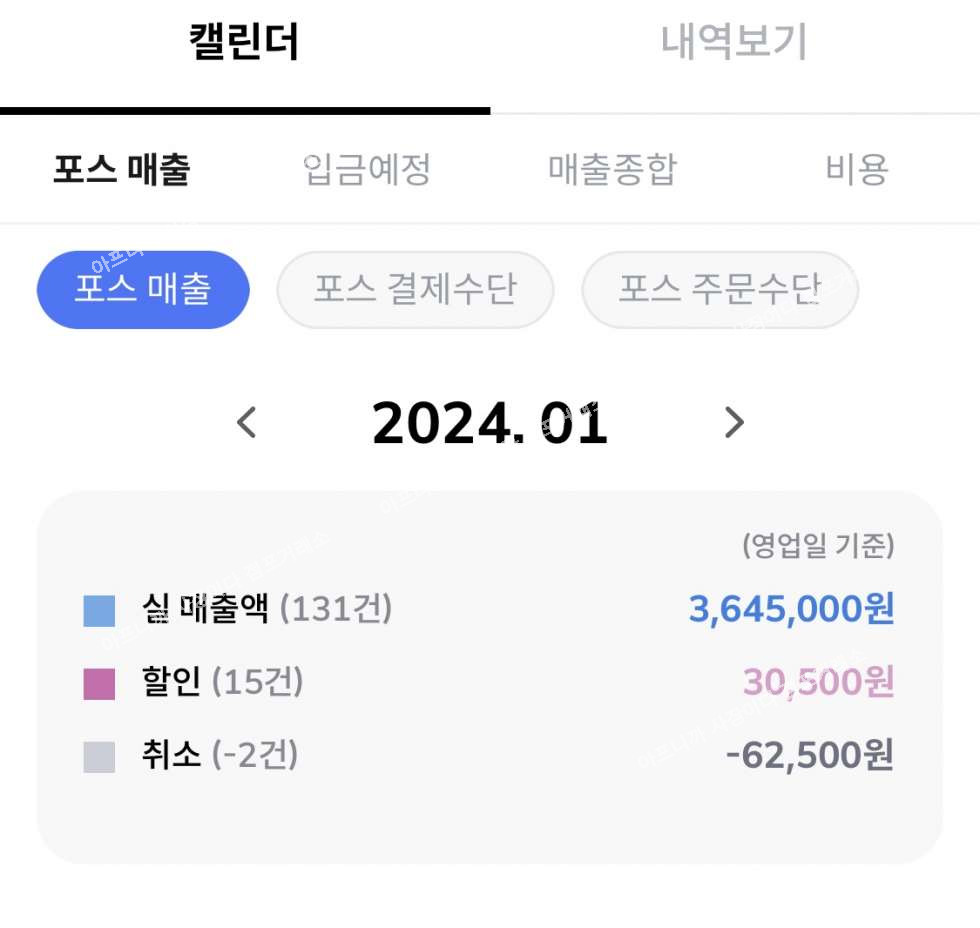This screenshot has height=928, width=980.
Task: Open the 할인 (15건) row label
Action: (222, 682)
